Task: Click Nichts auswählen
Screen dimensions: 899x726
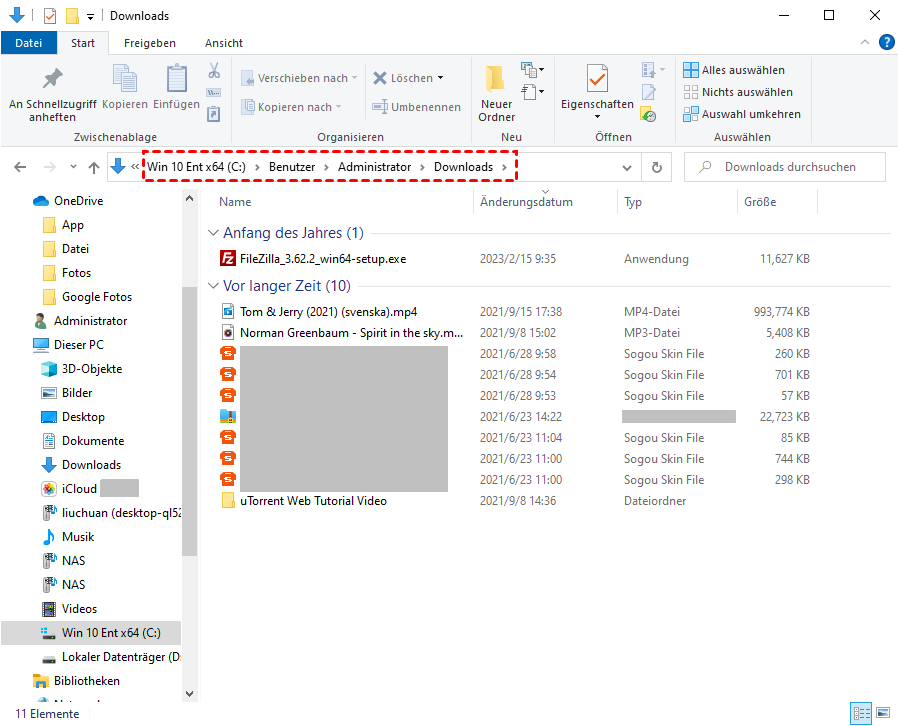Action: [x=738, y=92]
